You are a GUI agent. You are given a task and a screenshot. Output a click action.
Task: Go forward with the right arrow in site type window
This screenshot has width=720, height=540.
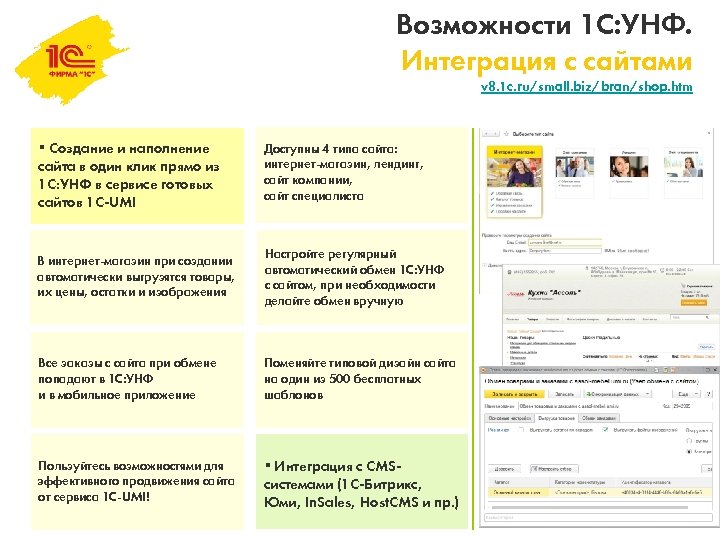pos(495,134)
